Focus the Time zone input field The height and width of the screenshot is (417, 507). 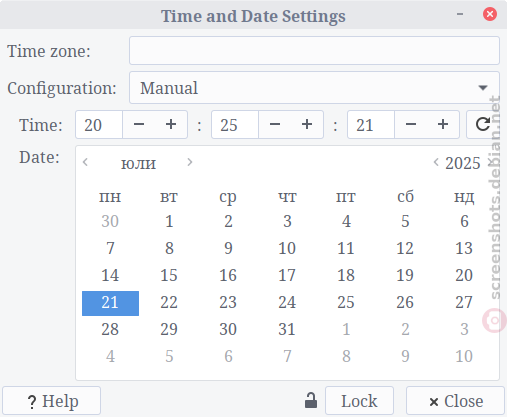point(314,51)
